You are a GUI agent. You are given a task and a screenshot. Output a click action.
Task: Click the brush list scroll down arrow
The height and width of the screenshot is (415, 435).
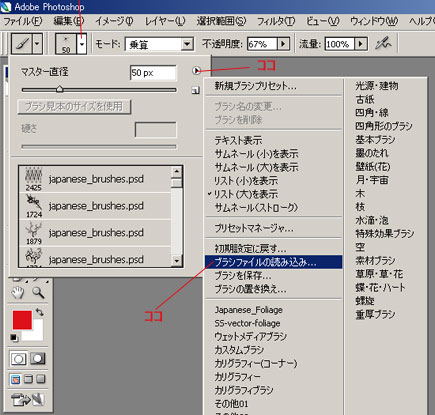pyautogui.click(x=177, y=261)
